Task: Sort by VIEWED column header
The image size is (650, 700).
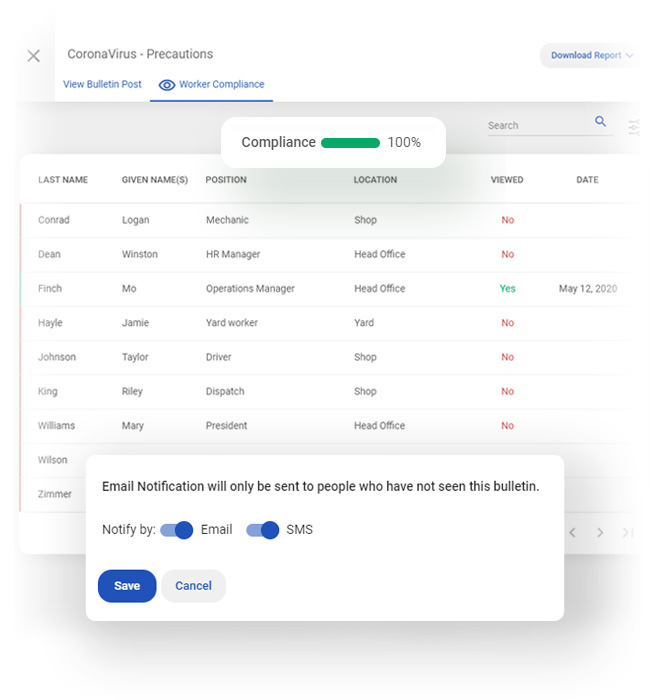Action: click(507, 179)
